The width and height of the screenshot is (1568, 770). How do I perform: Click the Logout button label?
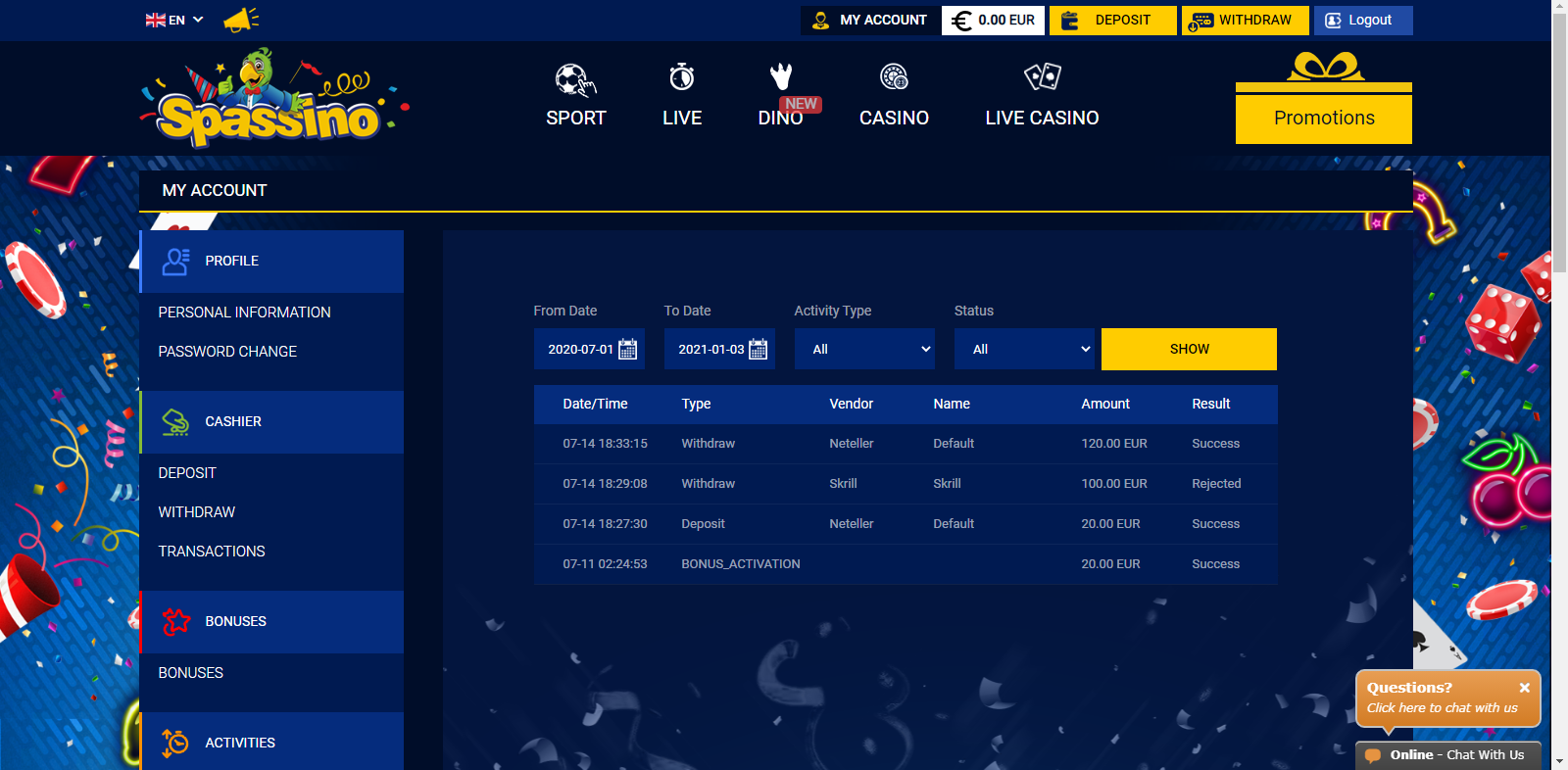pyautogui.click(x=1370, y=20)
